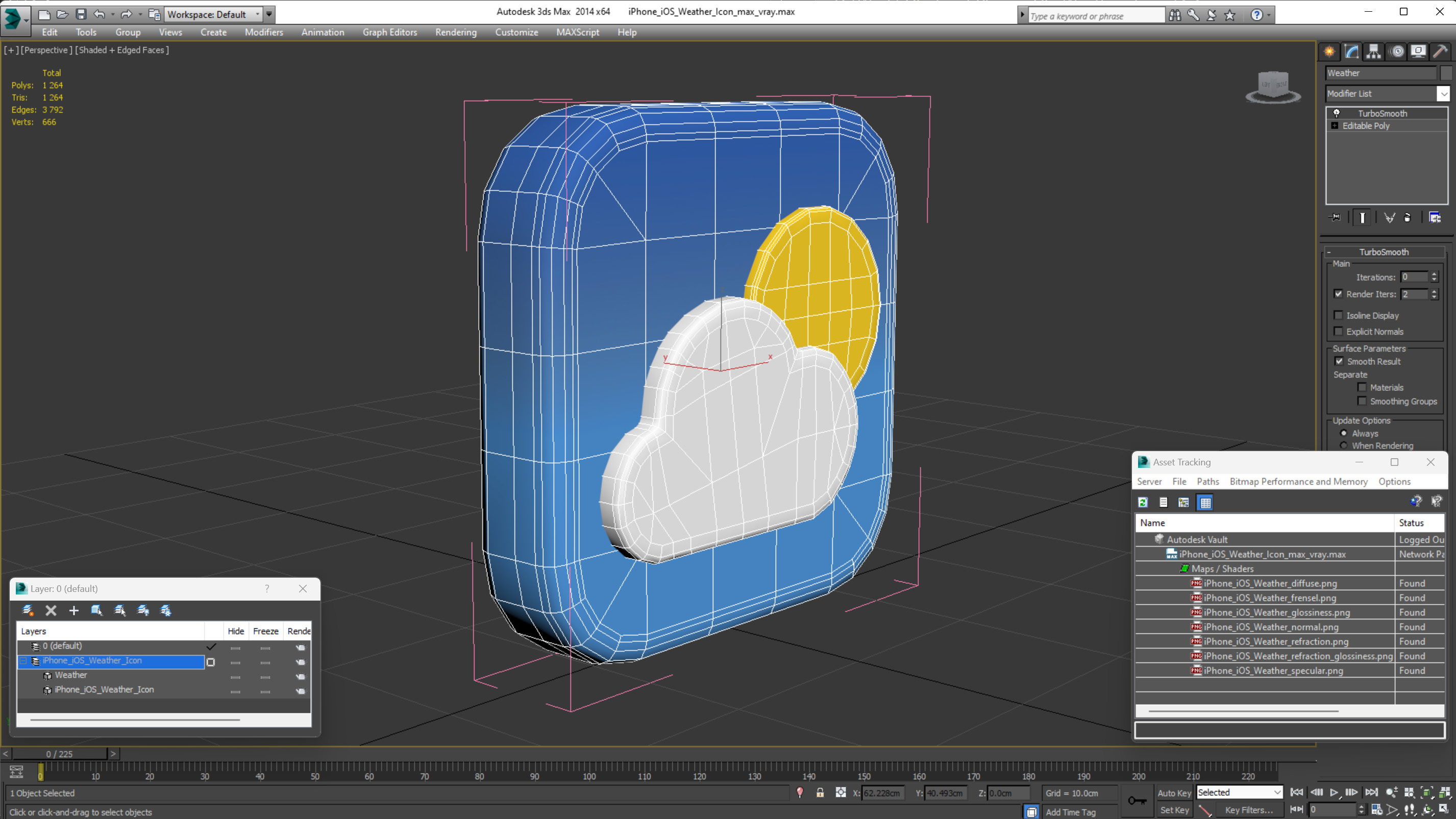Enable the Isoline Display checkbox
The width and height of the screenshot is (1456, 819).
click(x=1339, y=315)
